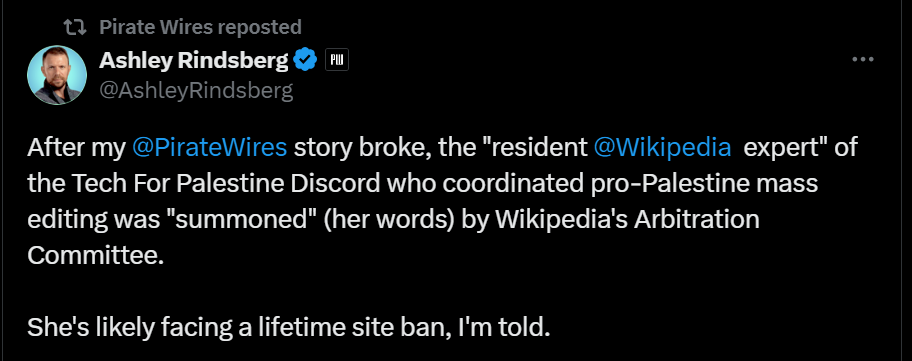Viewport: 912px width, 361px height.
Task: Click the Ashley Rindsberg display name
Action: click(194, 60)
